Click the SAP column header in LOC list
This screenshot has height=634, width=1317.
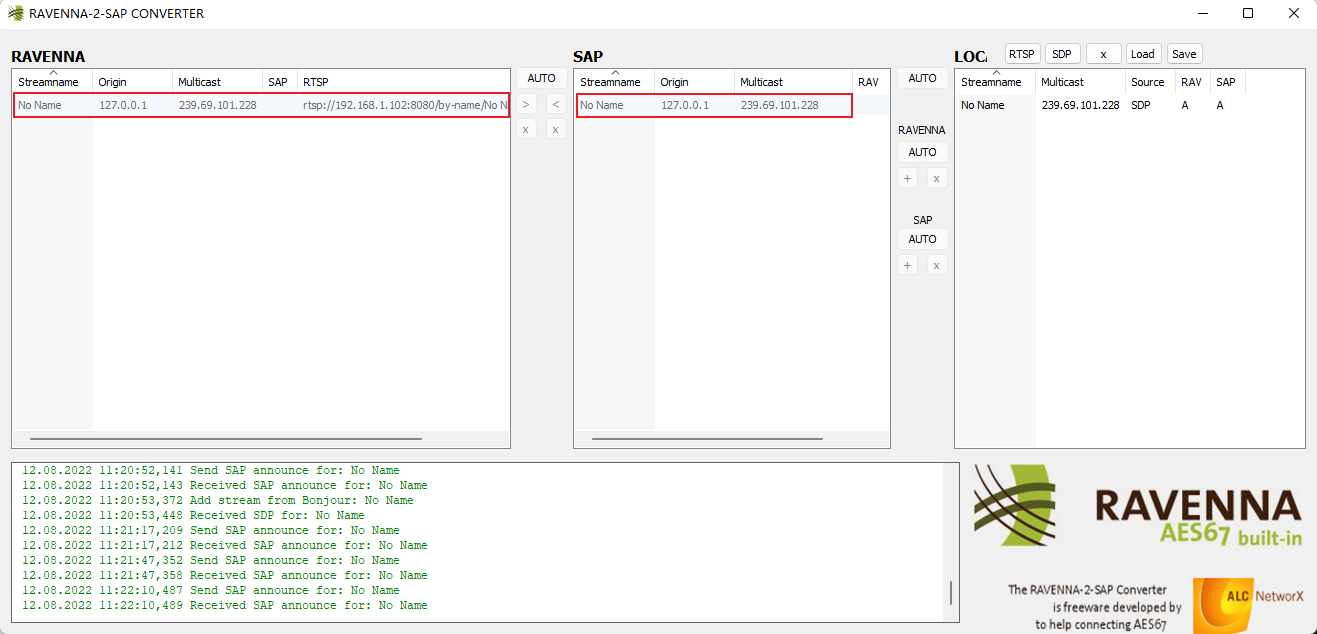1227,82
